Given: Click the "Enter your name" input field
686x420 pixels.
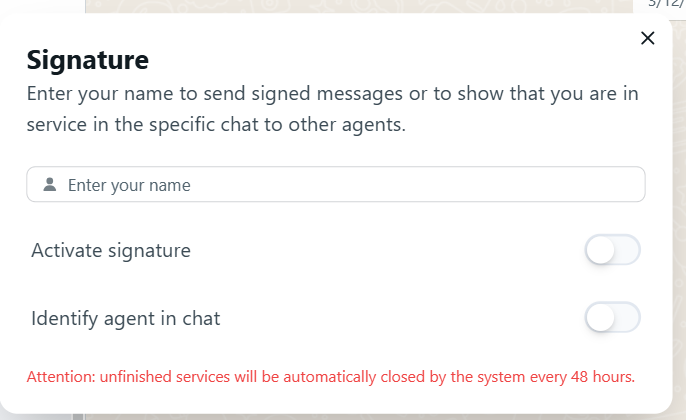Looking at the screenshot, I should point(335,185).
